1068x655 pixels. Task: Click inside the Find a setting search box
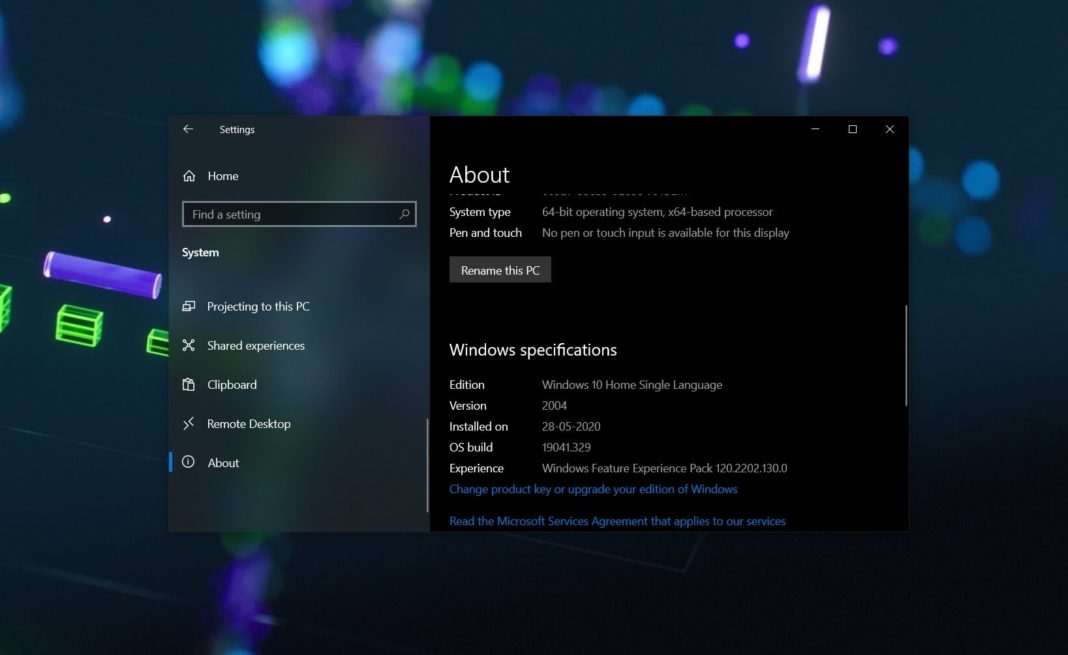[290, 214]
